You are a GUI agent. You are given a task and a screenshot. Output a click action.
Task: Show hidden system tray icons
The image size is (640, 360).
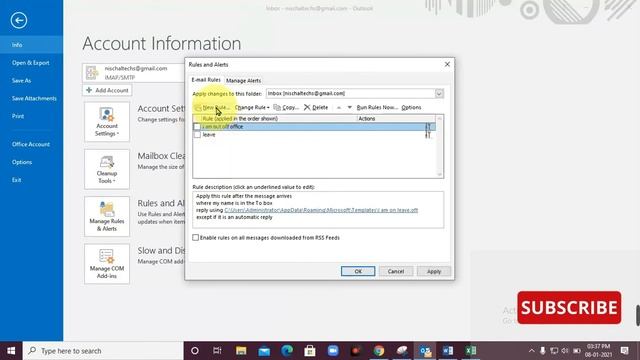[x=531, y=351]
